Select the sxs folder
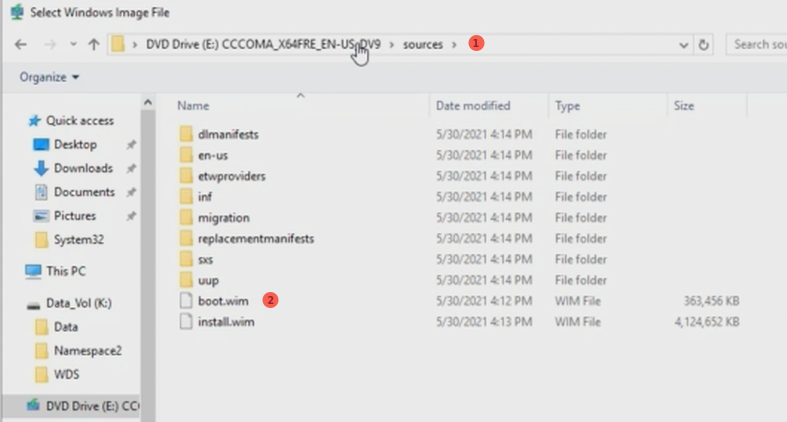787x422 pixels. pyautogui.click(x=205, y=259)
